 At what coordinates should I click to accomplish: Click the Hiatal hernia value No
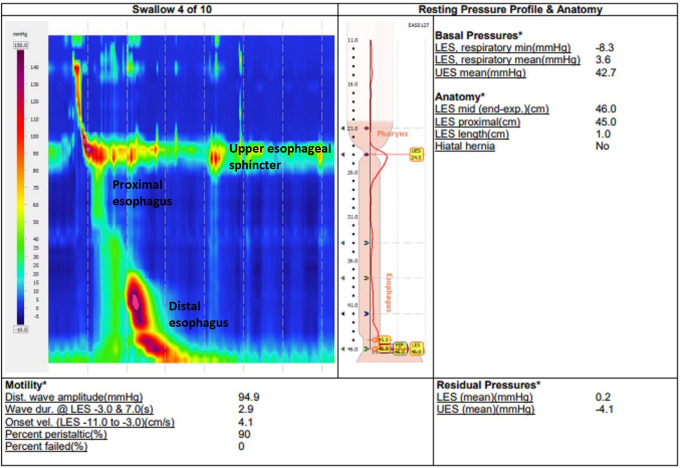(602, 146)
